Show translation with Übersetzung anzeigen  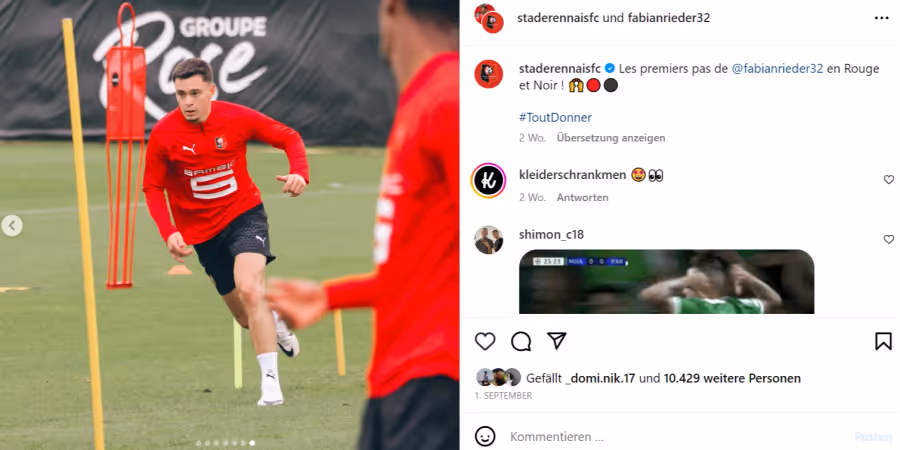[611, 138]
